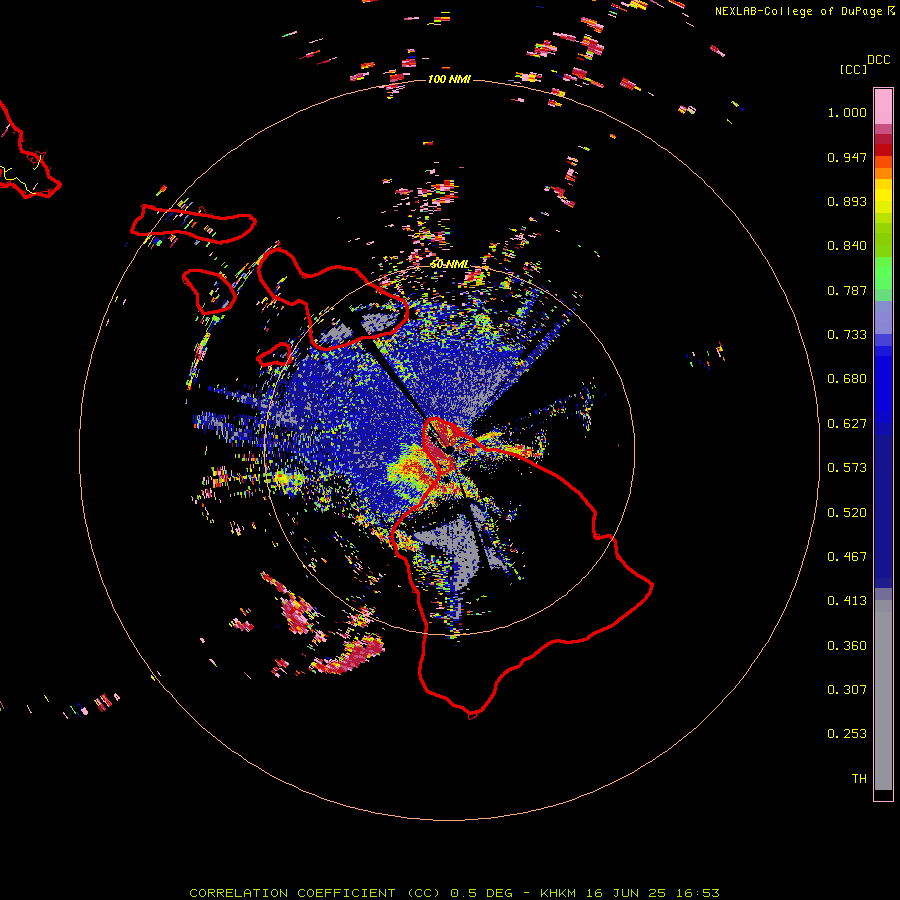Screen dimensions: 900x900
Task: Click the 0.253 legend value
Action: pos(847,734)
